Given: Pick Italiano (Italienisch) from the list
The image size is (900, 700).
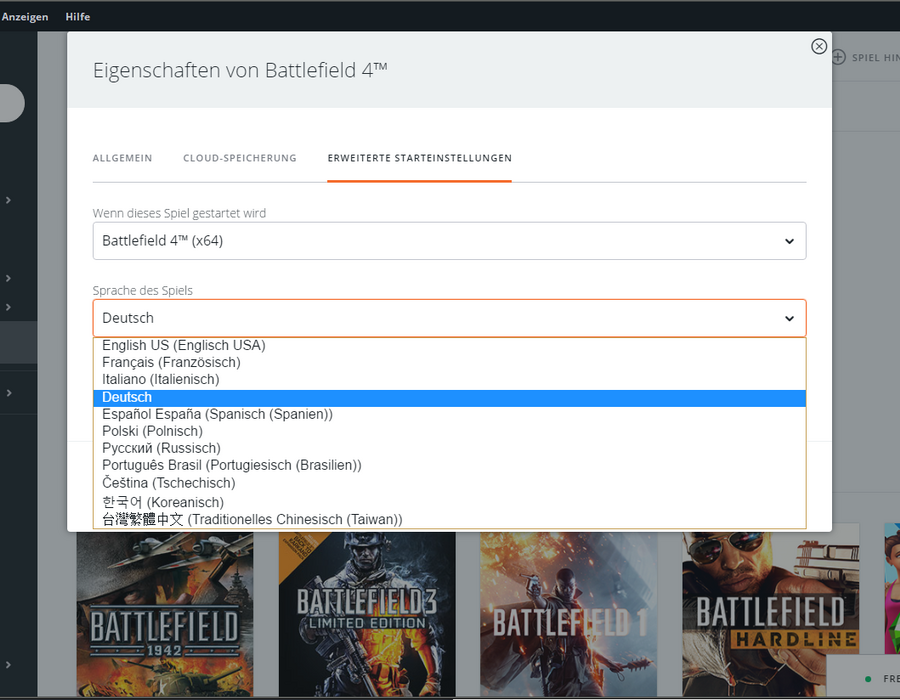Looking at the screenshot, I should [449, 380].
